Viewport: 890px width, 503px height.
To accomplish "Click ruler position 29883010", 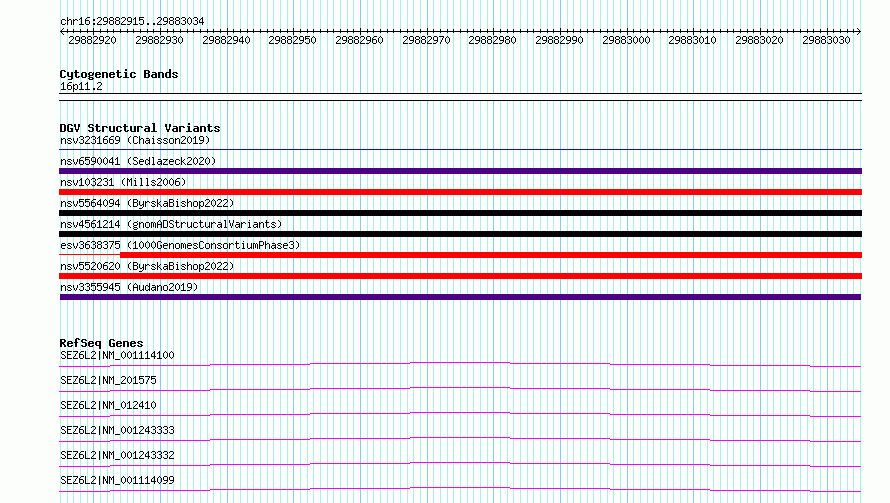I will click(x=692, y=40).
